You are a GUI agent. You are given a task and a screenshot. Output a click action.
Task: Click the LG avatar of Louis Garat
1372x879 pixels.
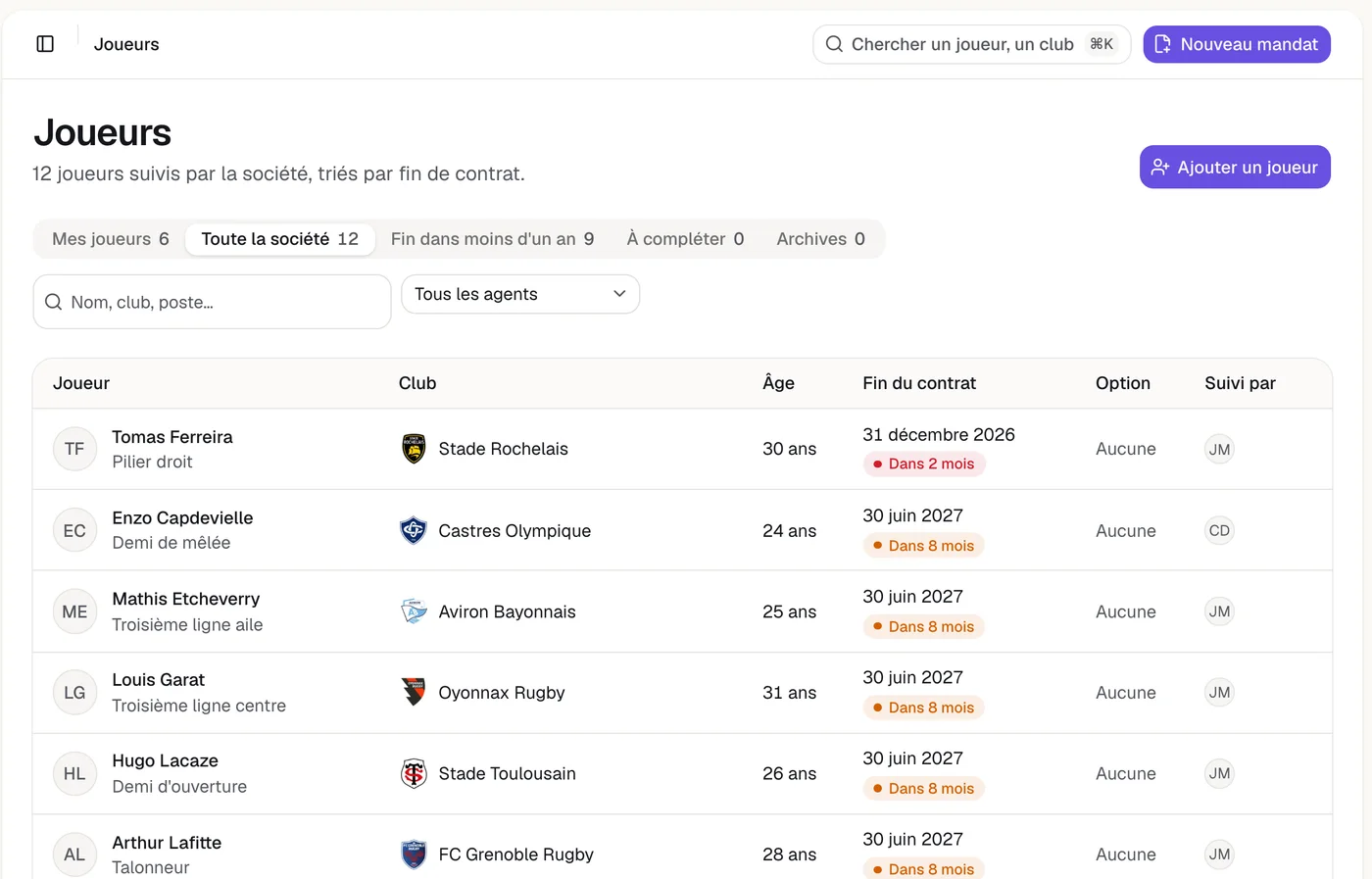[x=74, y=692]
